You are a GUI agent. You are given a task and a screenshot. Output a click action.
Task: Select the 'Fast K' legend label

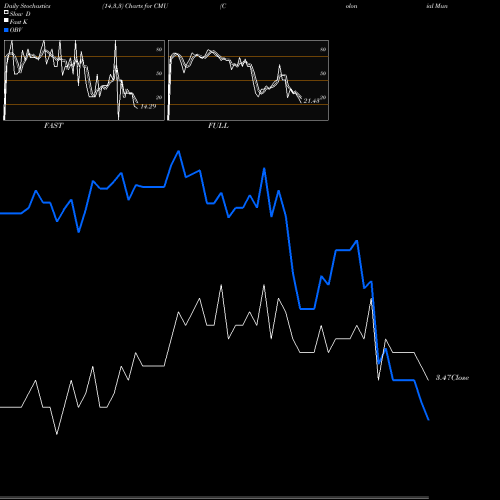point(19,22)
